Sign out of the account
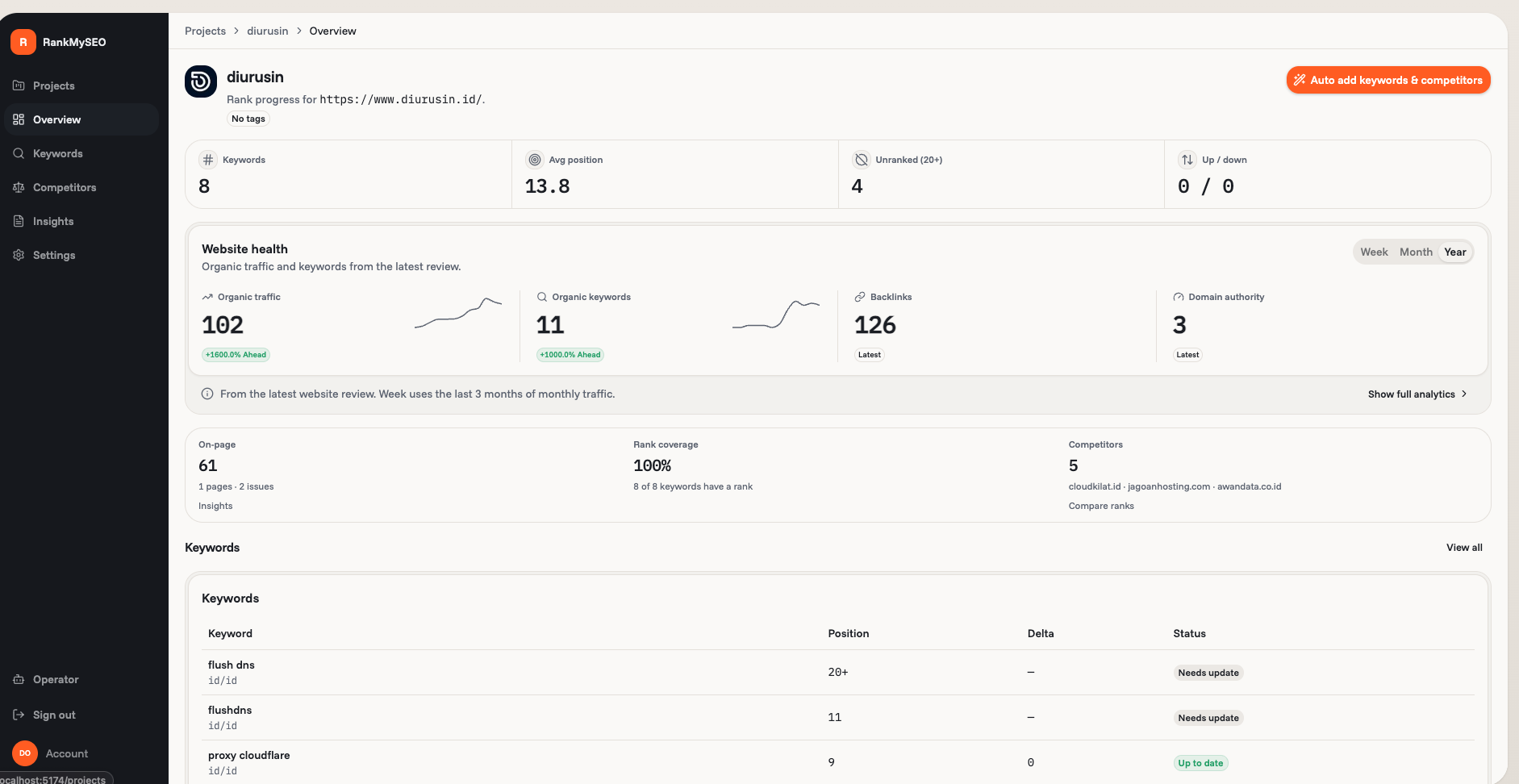This screenshot has width=1519, height=784. [x=81, y=715]
